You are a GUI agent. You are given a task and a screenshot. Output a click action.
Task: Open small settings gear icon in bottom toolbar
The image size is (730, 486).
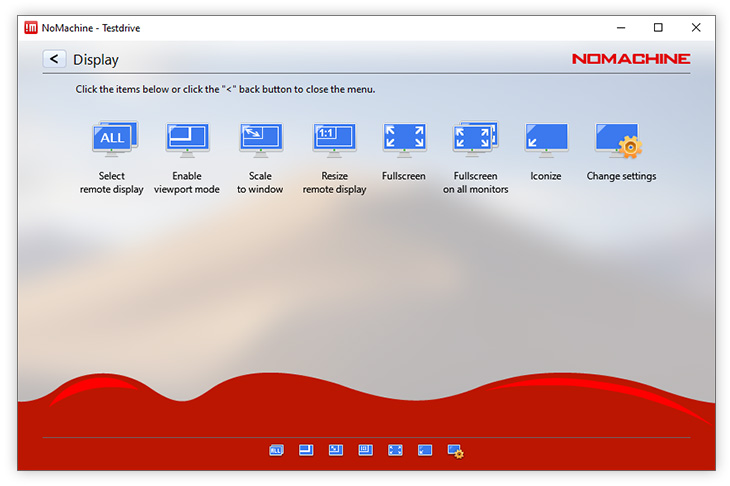pos(455,451)
